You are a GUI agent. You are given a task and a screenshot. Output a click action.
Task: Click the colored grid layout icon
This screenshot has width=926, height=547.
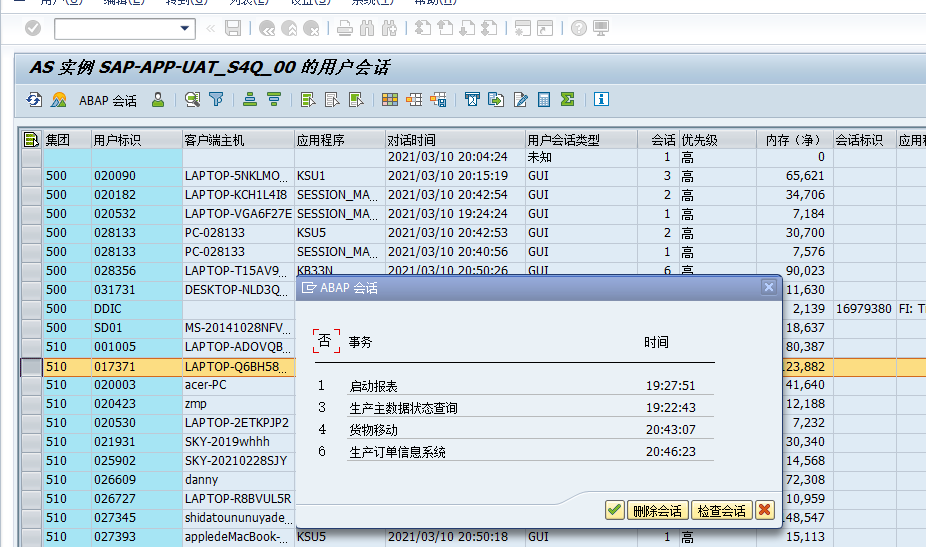(x=390, y=99)
